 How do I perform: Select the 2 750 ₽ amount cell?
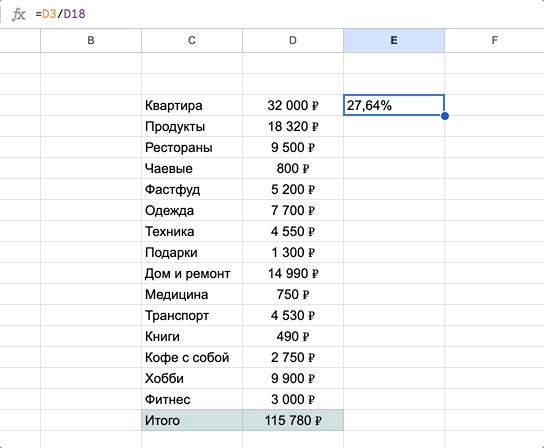[x=293, y=357]
